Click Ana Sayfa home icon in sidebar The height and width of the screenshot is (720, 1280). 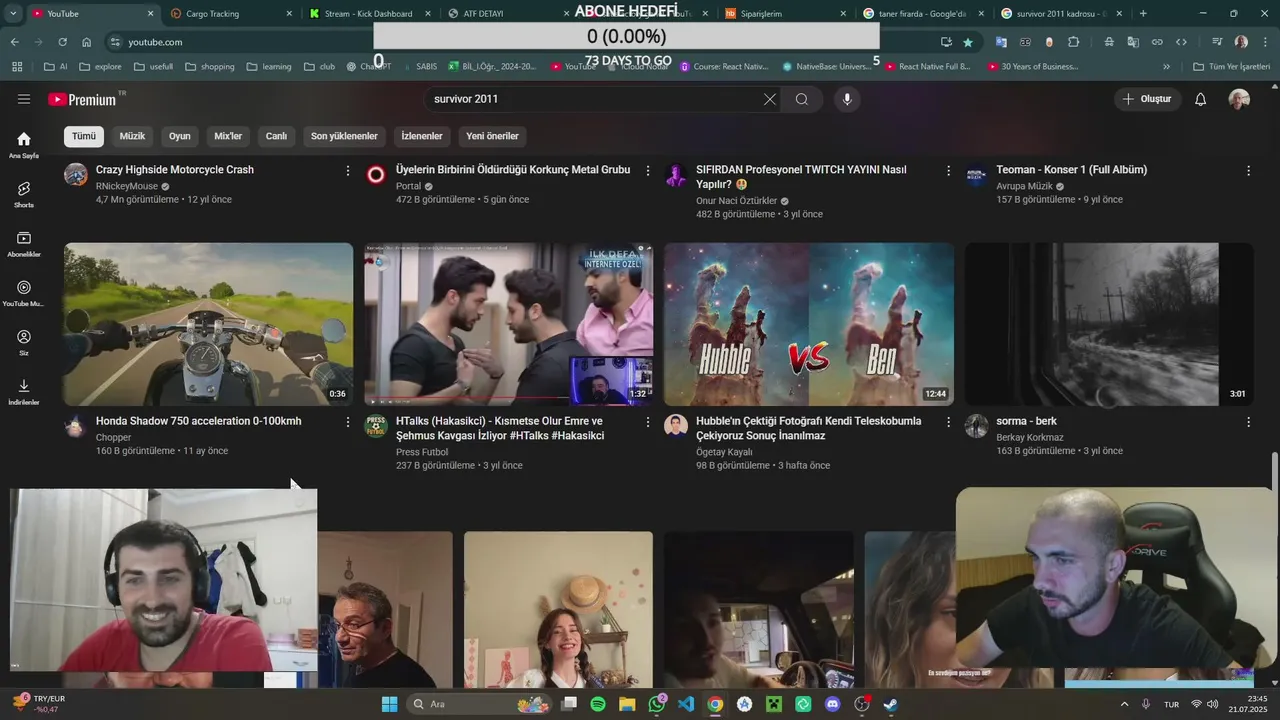24,145
